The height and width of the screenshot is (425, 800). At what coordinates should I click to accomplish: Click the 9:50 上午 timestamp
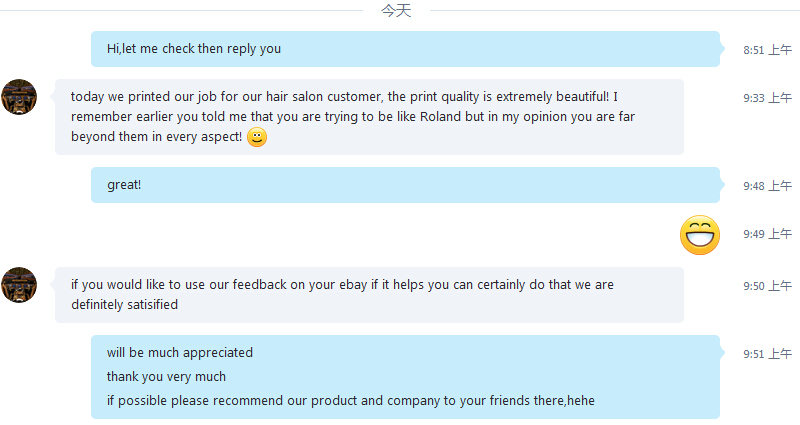point(767,286)
